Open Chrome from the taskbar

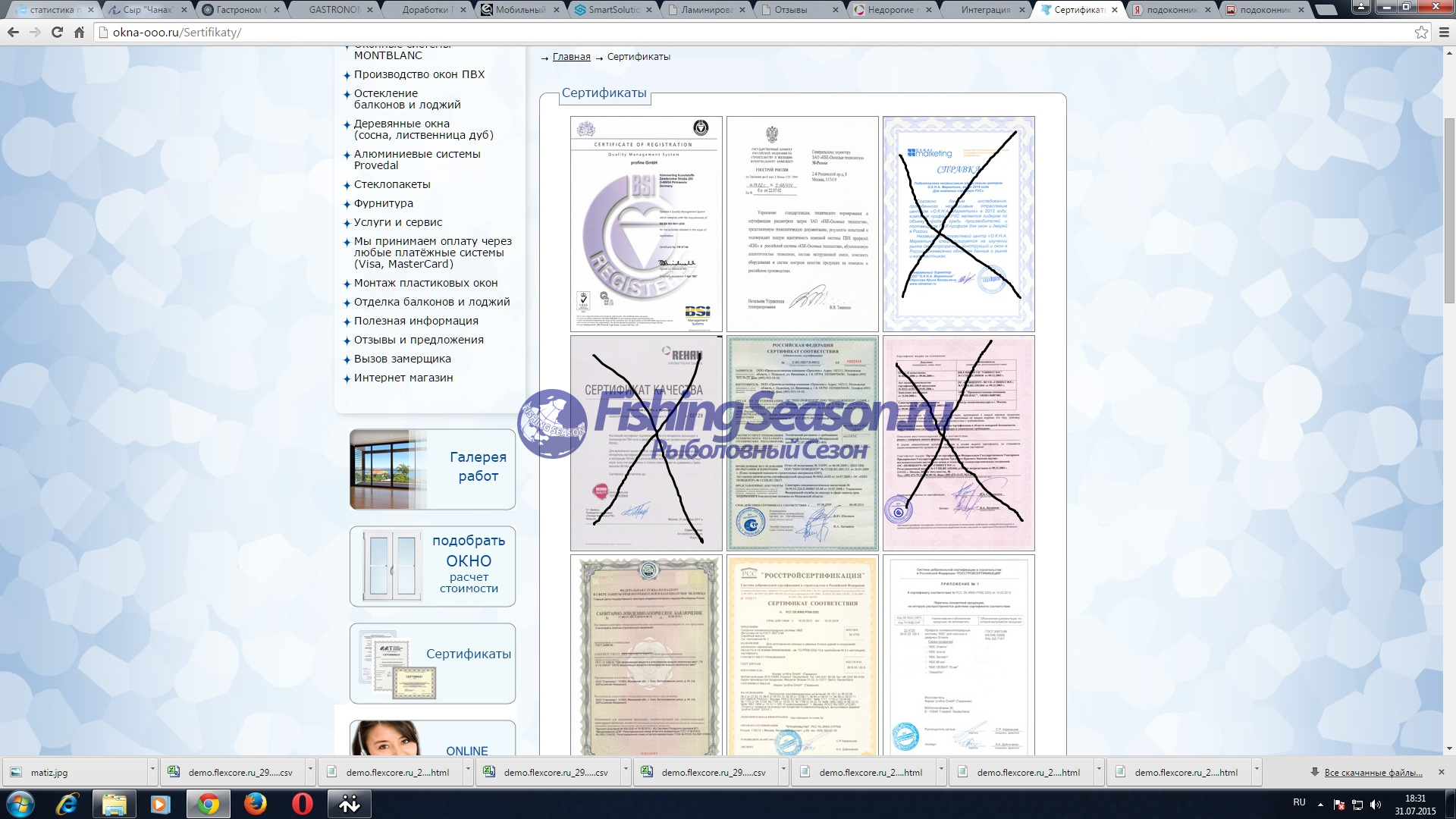(208, 804)
